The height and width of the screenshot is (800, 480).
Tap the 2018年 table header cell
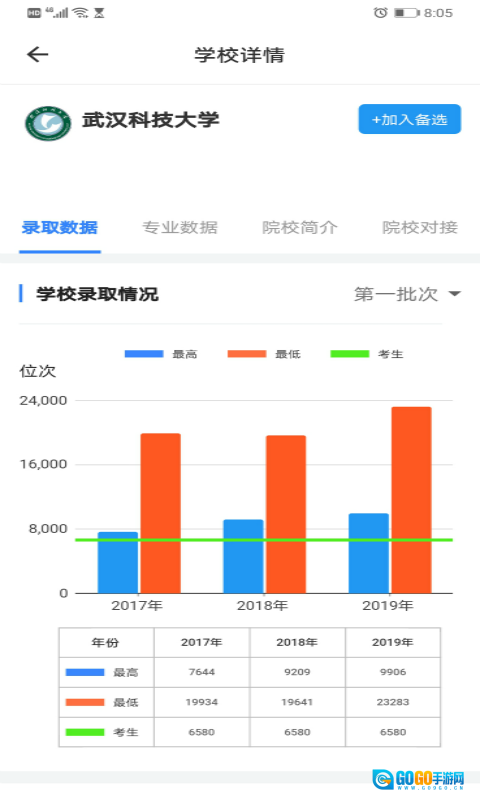[297, 642]
